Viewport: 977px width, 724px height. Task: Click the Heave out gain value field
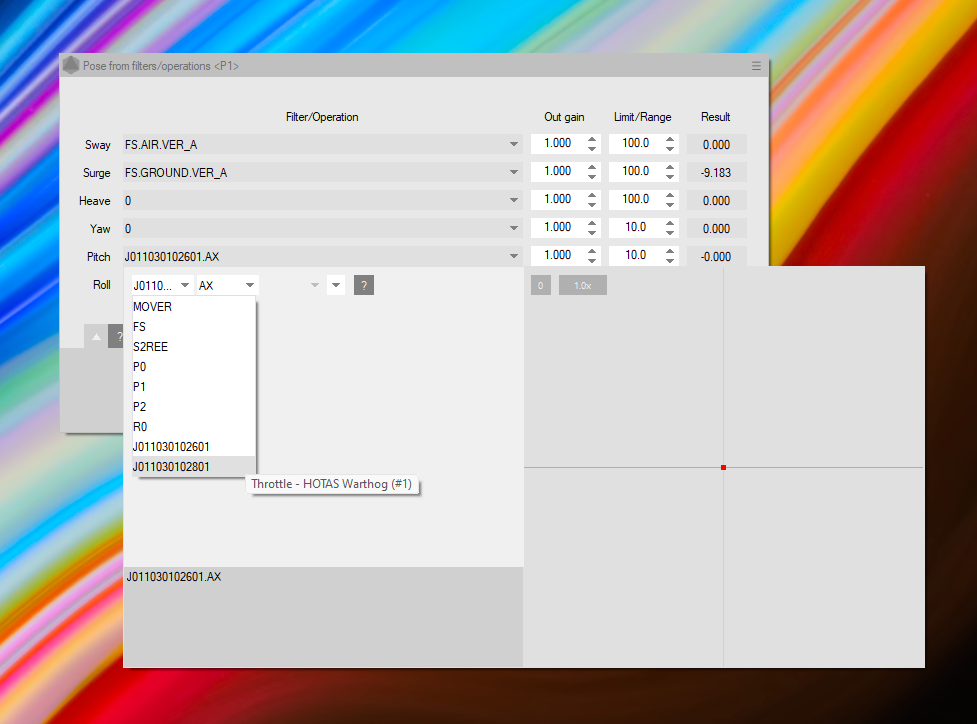[x=557, y=200]
